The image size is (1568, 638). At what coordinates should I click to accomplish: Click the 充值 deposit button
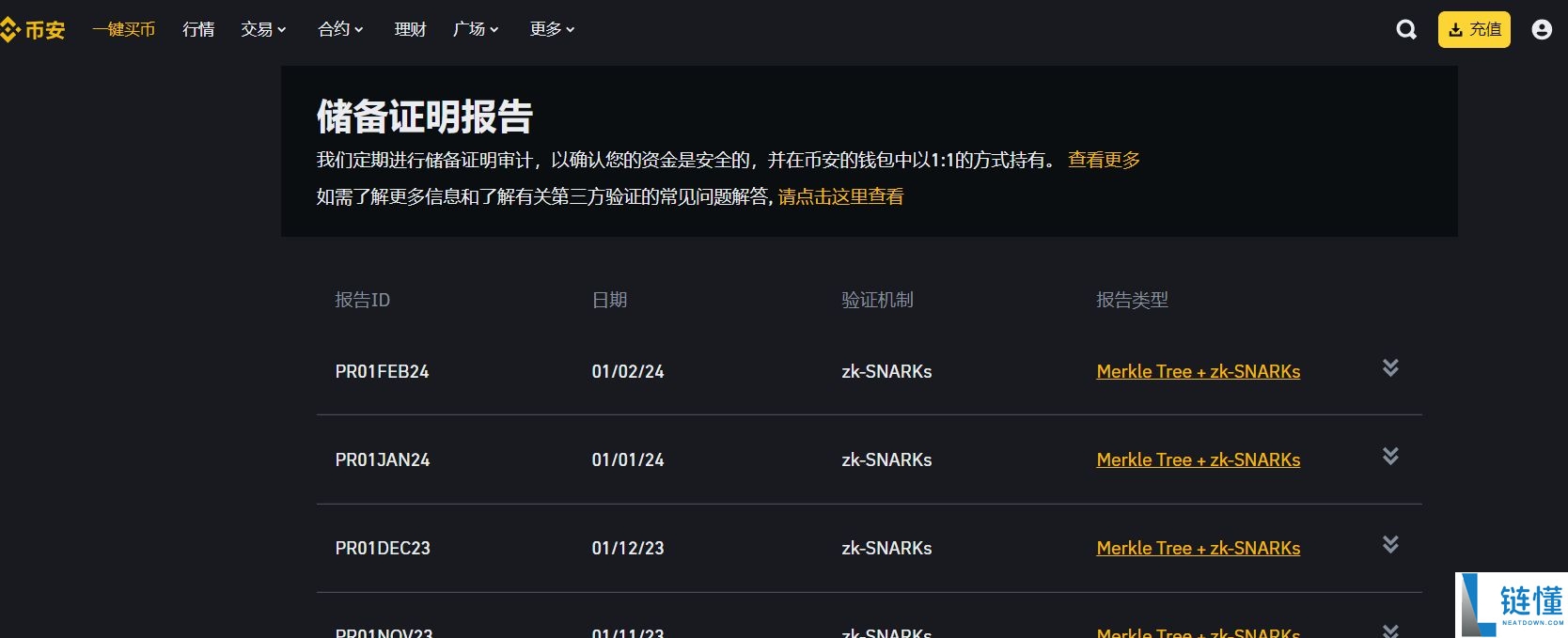coord(1474,30)
